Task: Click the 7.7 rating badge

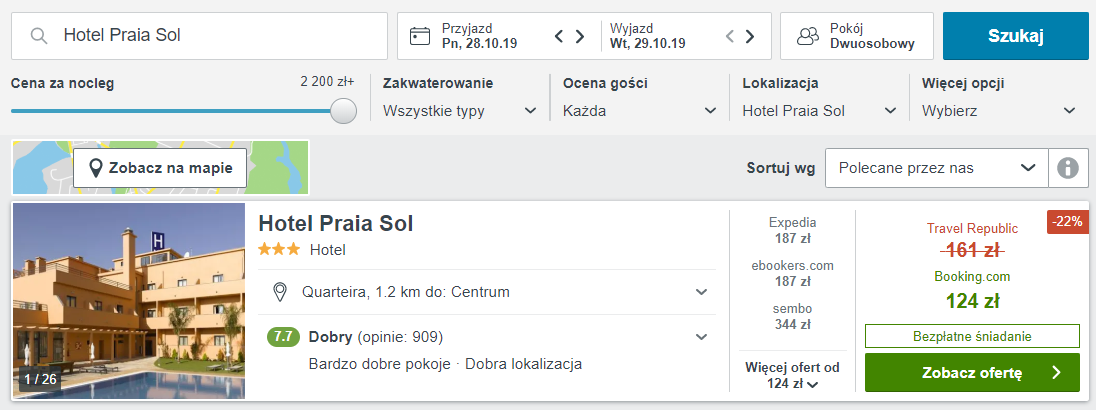Action: (283, 337)
